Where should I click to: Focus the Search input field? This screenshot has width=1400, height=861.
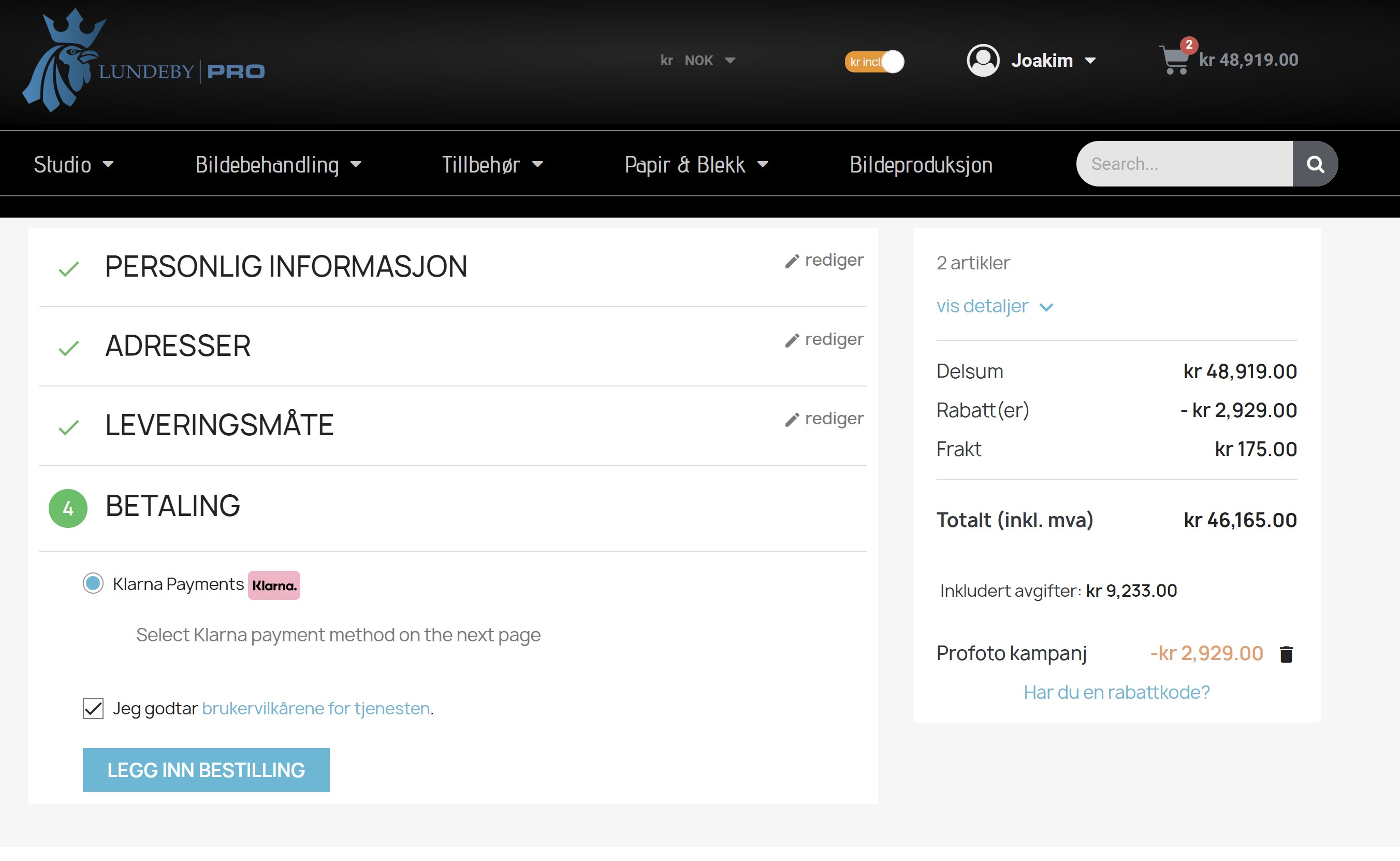pos(1184,165)
